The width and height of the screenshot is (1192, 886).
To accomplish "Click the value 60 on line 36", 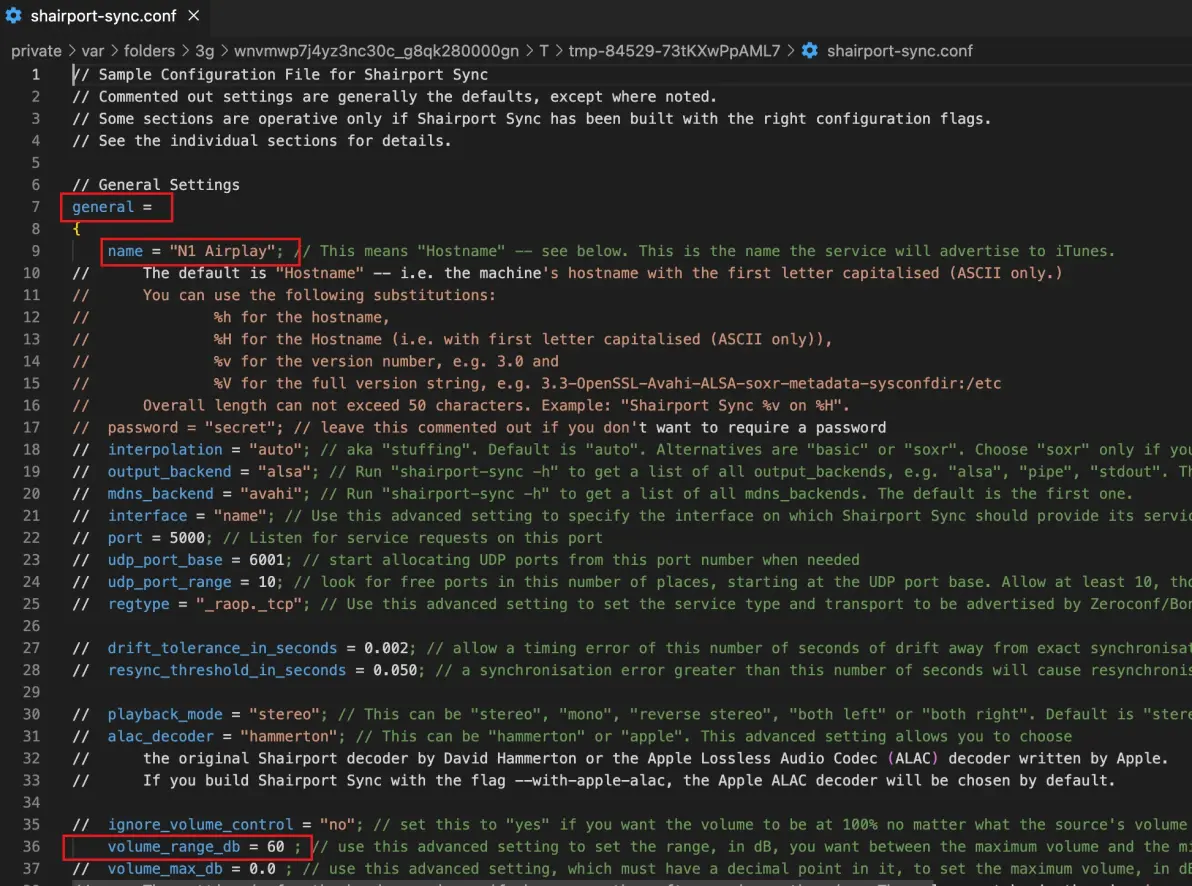I will 275,846.
